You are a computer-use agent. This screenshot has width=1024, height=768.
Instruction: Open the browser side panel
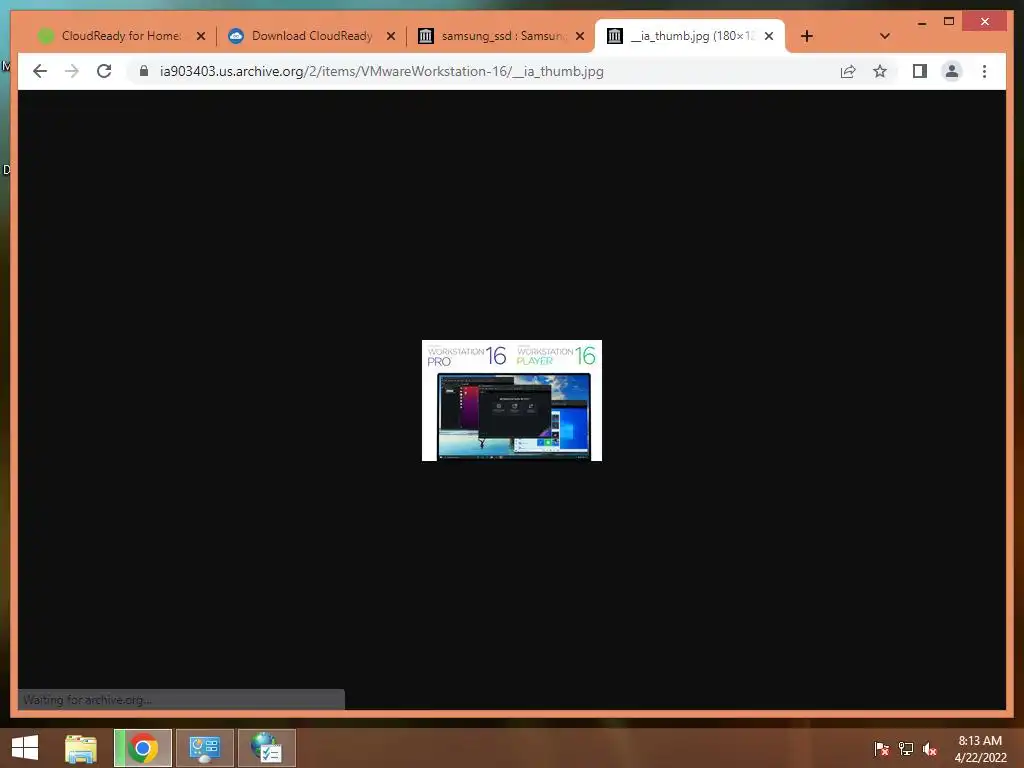(920, 71)
